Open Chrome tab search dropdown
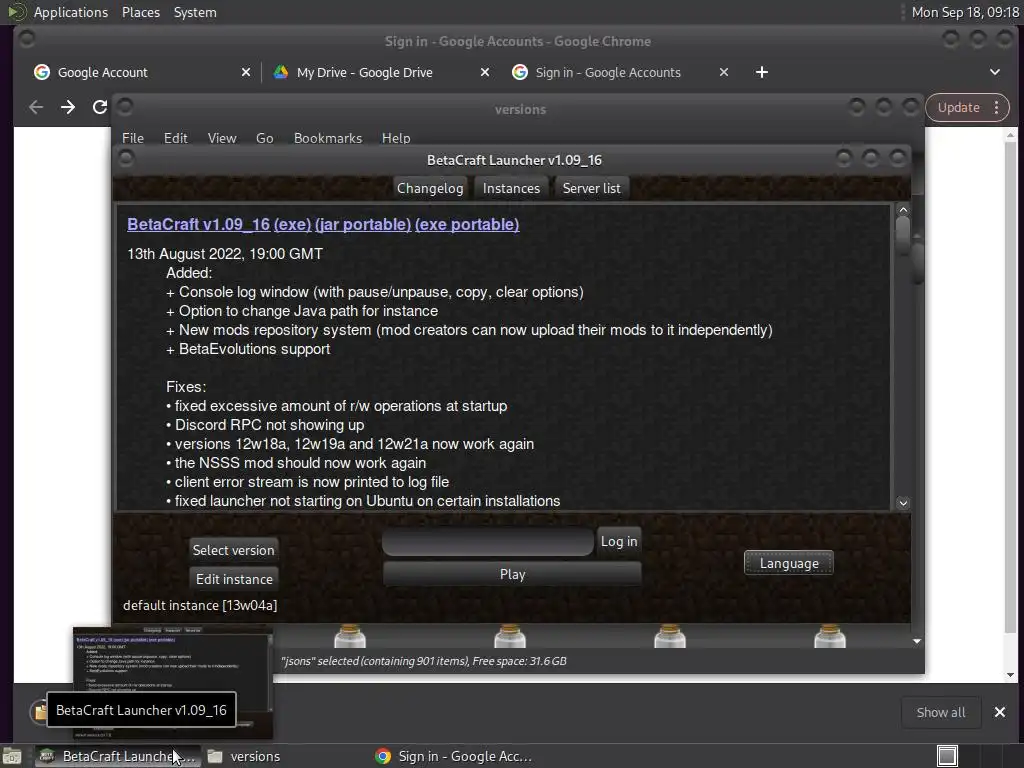The image size is (1024, 768). (x=995, y=72)
